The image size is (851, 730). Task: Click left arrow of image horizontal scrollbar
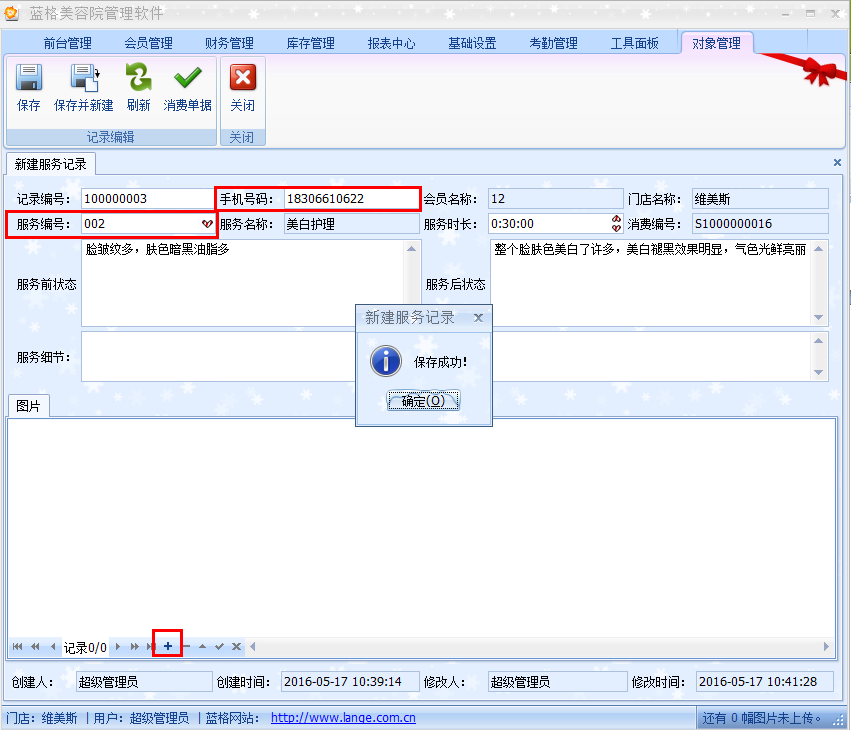coord(252,646)
